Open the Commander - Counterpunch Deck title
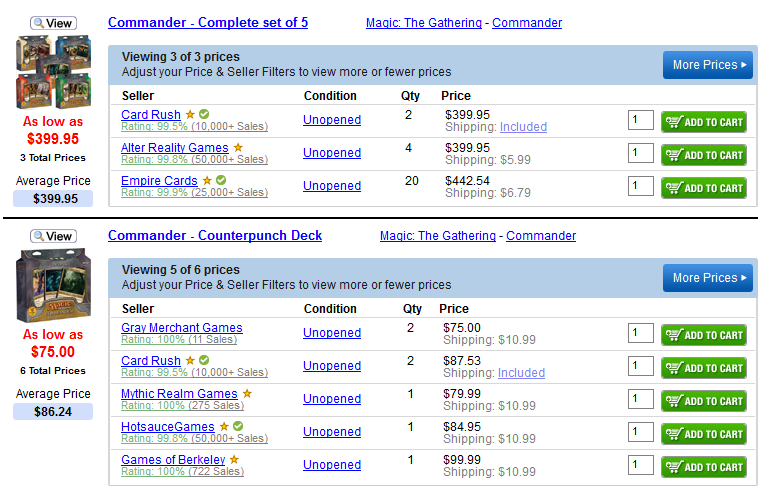This screenshot has width=767, height=493. [x=215, y=236]
